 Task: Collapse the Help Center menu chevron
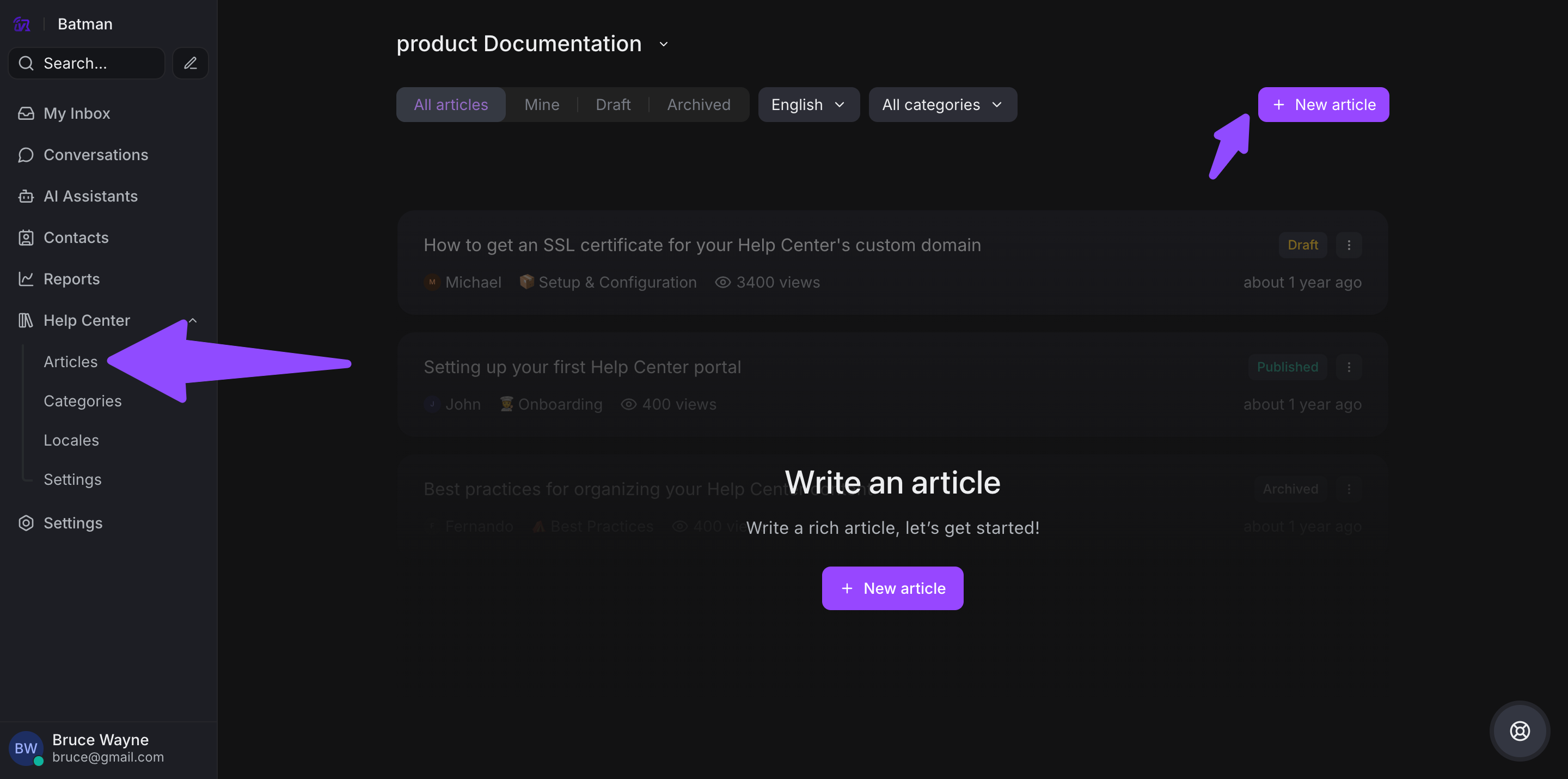[x=192, y=320]
